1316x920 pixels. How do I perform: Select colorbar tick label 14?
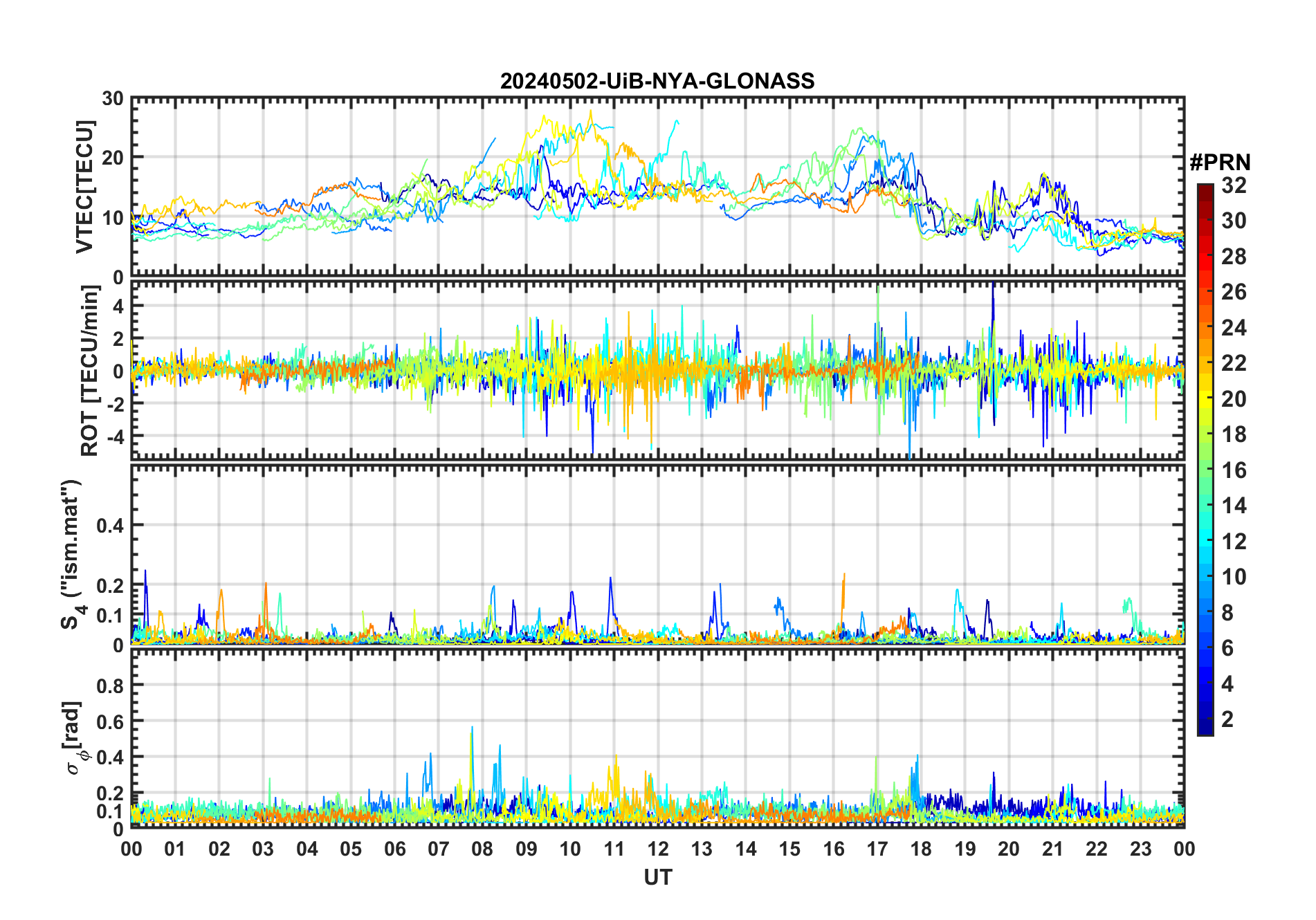tap(1234, 506)
